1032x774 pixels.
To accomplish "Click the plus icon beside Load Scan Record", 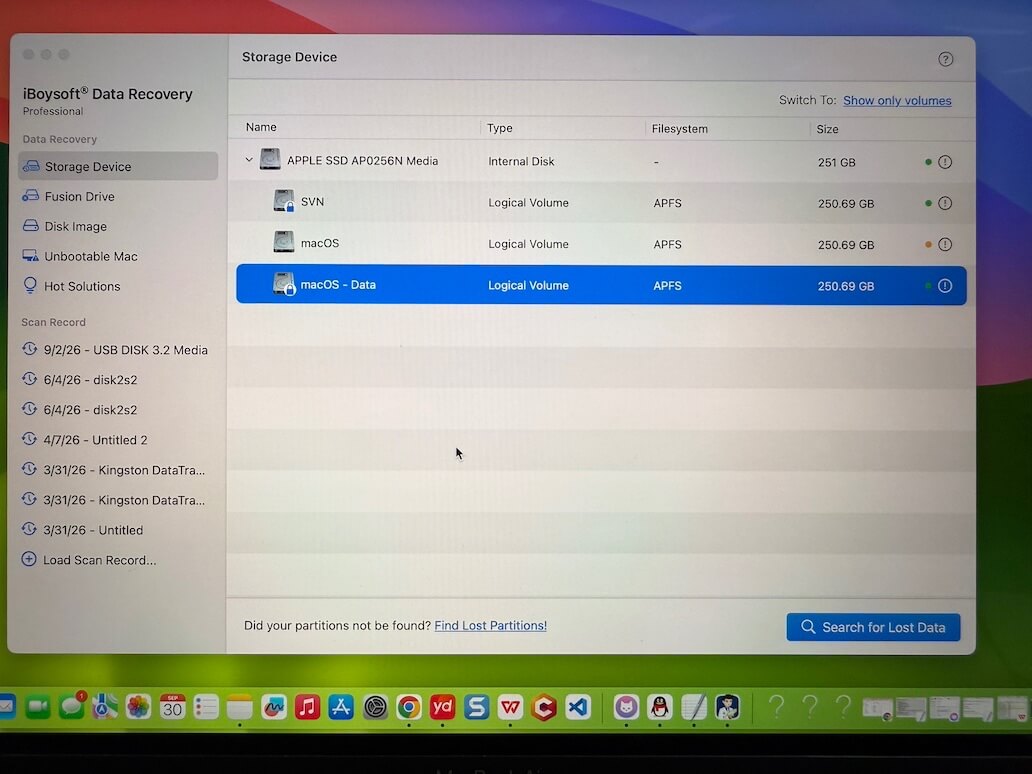I will coord(29,559).
